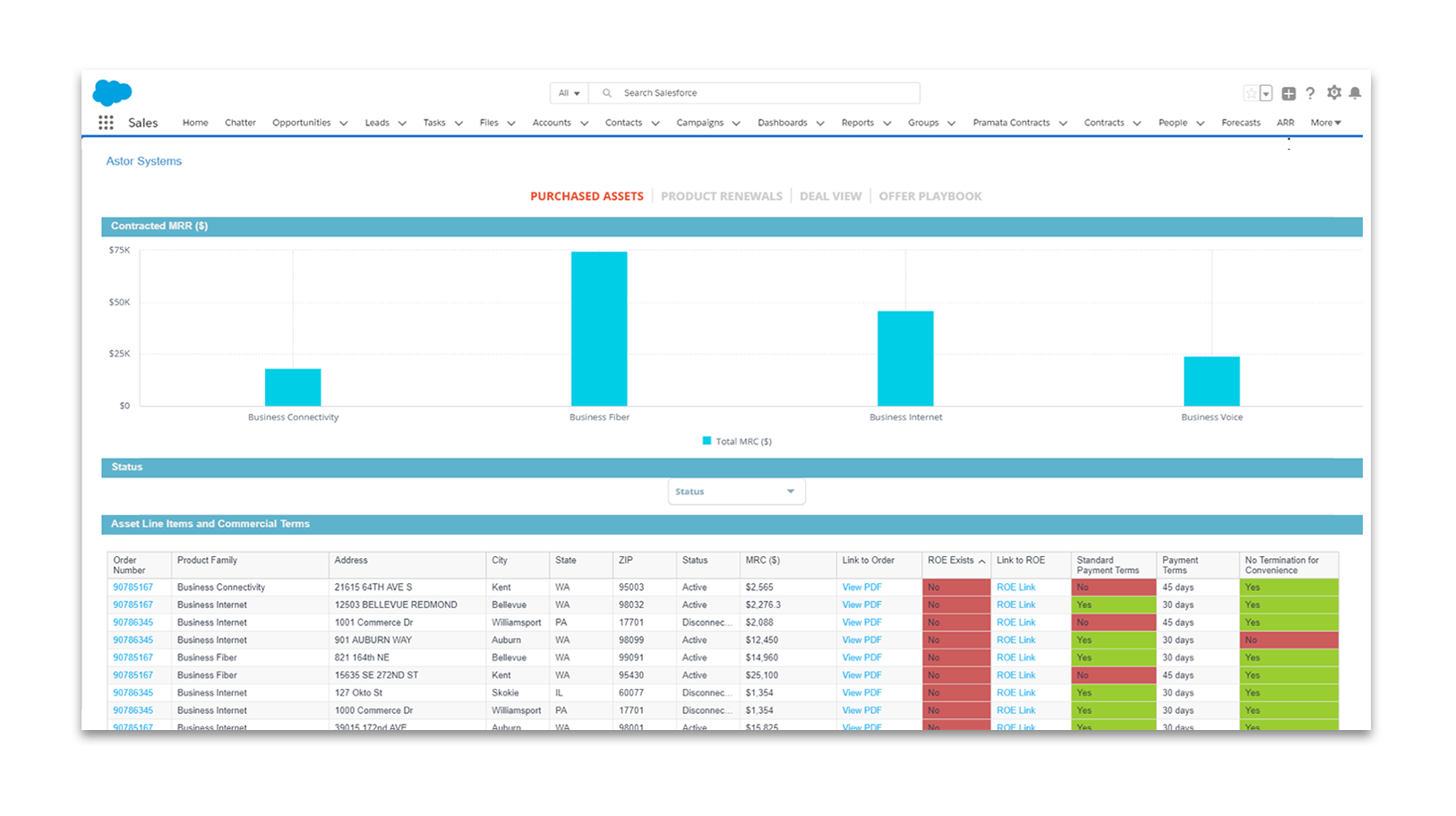The height and width of the screenshot is (816, 1456).
Task: Open order 90785167 for Business Connectivity
Action: pyautogui.click(x=133, y=588)
